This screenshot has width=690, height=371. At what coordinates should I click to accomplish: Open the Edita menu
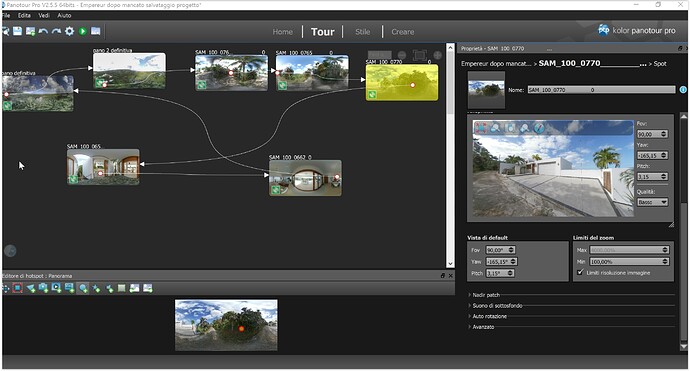[x=24, y=15]
